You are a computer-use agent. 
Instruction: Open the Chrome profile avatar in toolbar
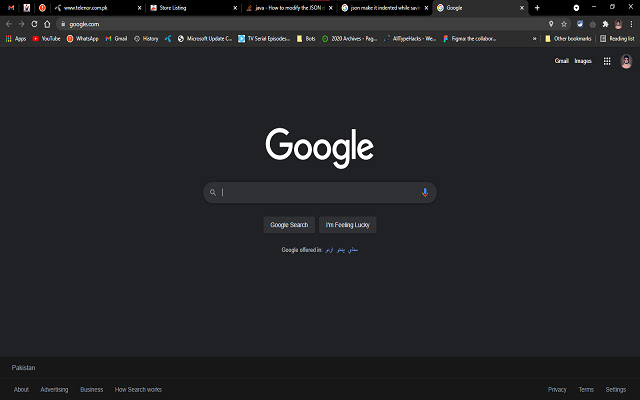coord(618,24)
